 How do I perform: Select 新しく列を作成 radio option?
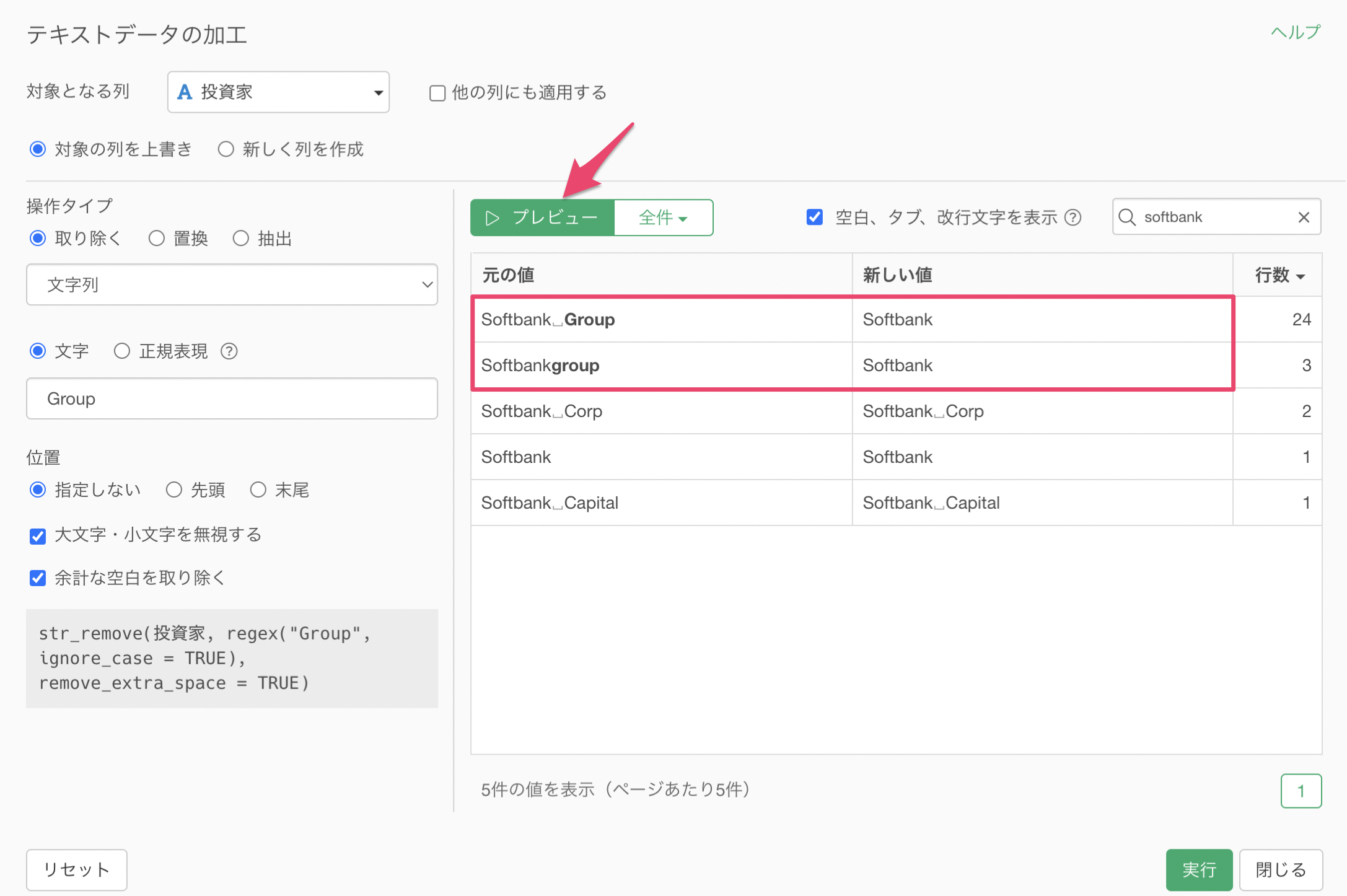(x=226, y=149)
